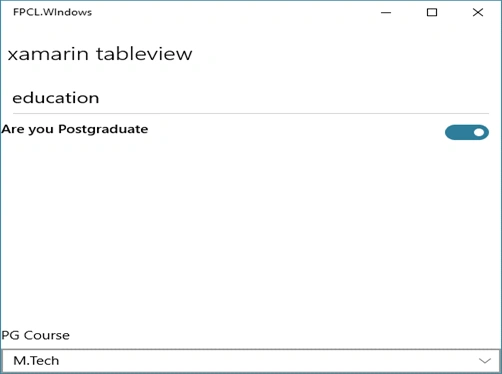Click the 'Are you Postgraduate' label
This screenshot has width=502, height=374.
(75, 129)
